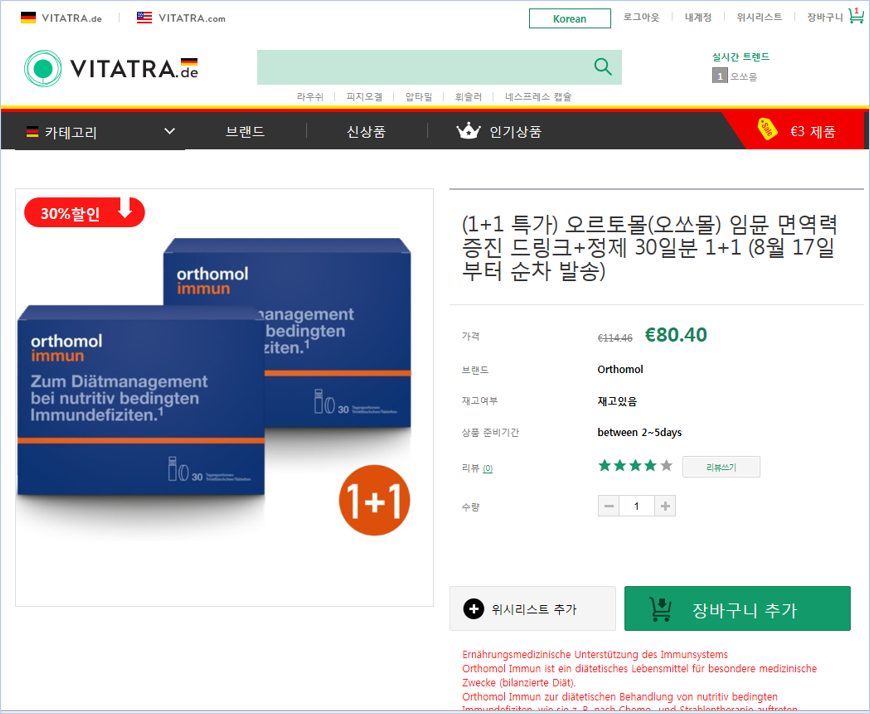Viewport: 870px width, 714px height.
Task: Open the review count (0) link
Action: 488,468
